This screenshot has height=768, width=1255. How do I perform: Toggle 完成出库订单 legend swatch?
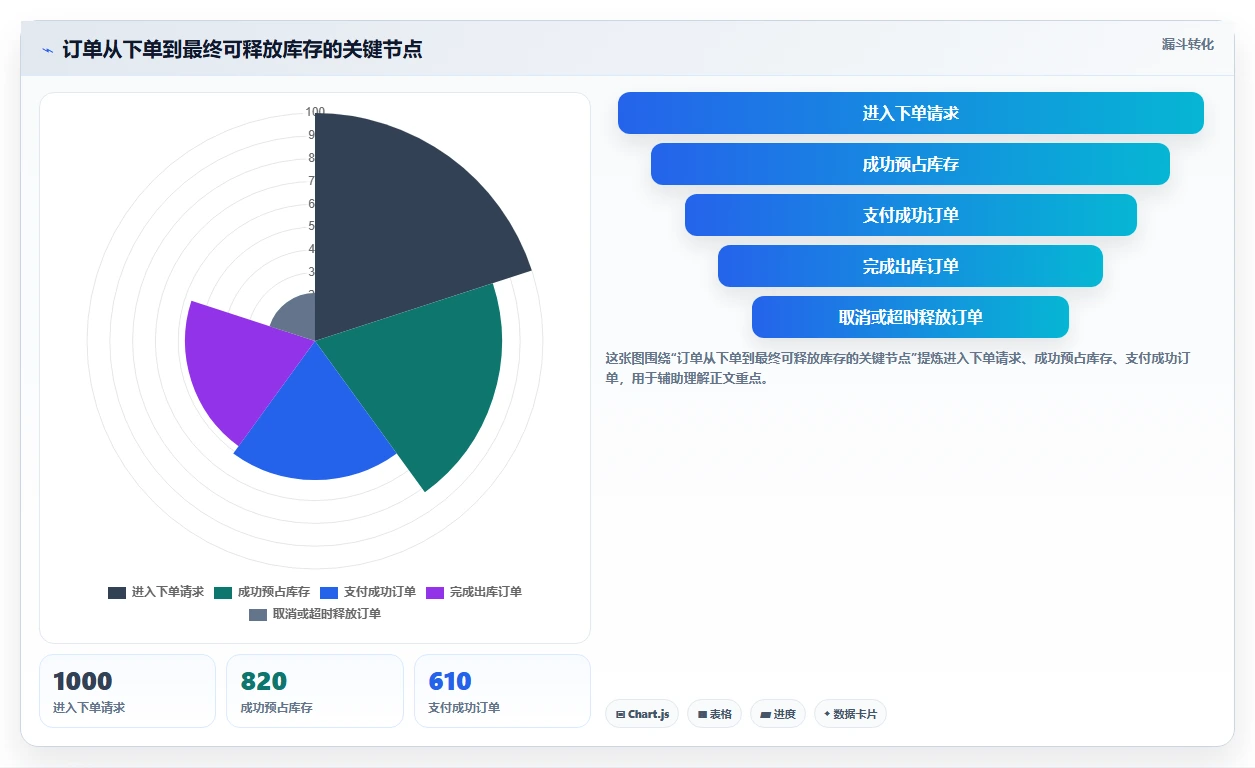point(435,592)
